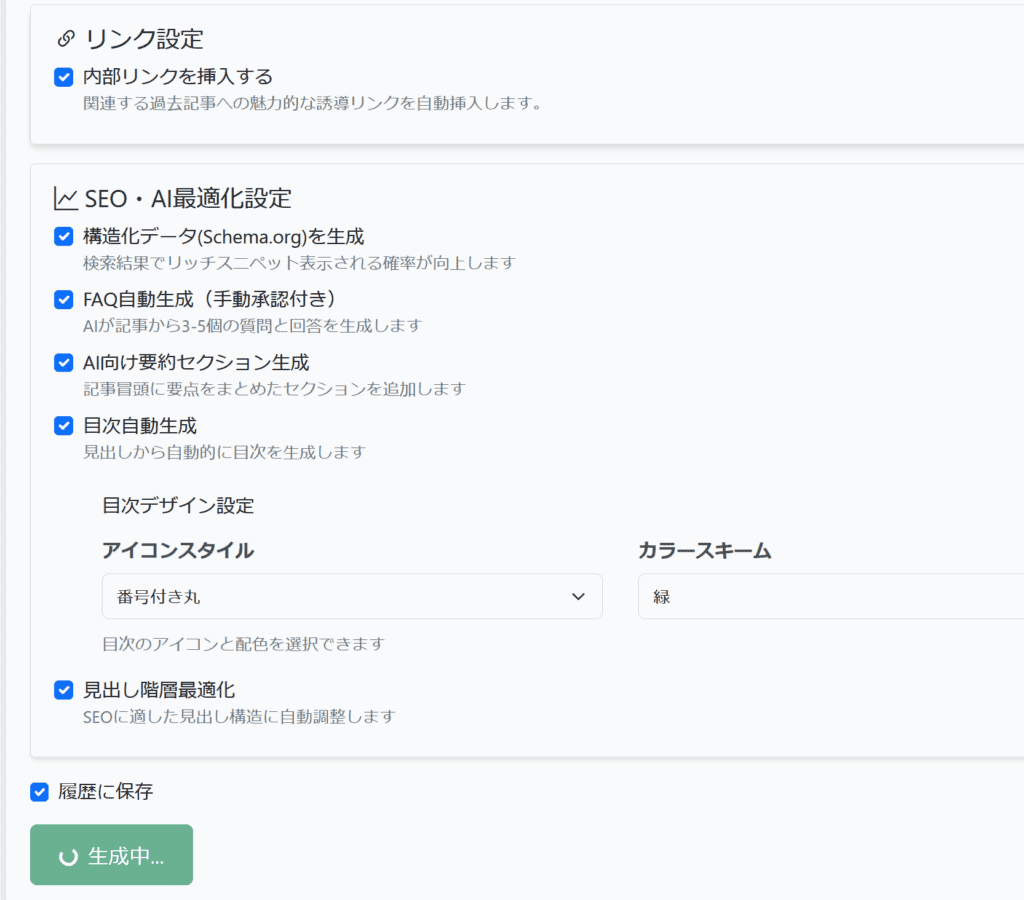The width and height of the screenshot is (1024, 900).
Task: Toggle 構造化データ(Schema.org)を生成 checkbox
Action: [x=63, y=236]
